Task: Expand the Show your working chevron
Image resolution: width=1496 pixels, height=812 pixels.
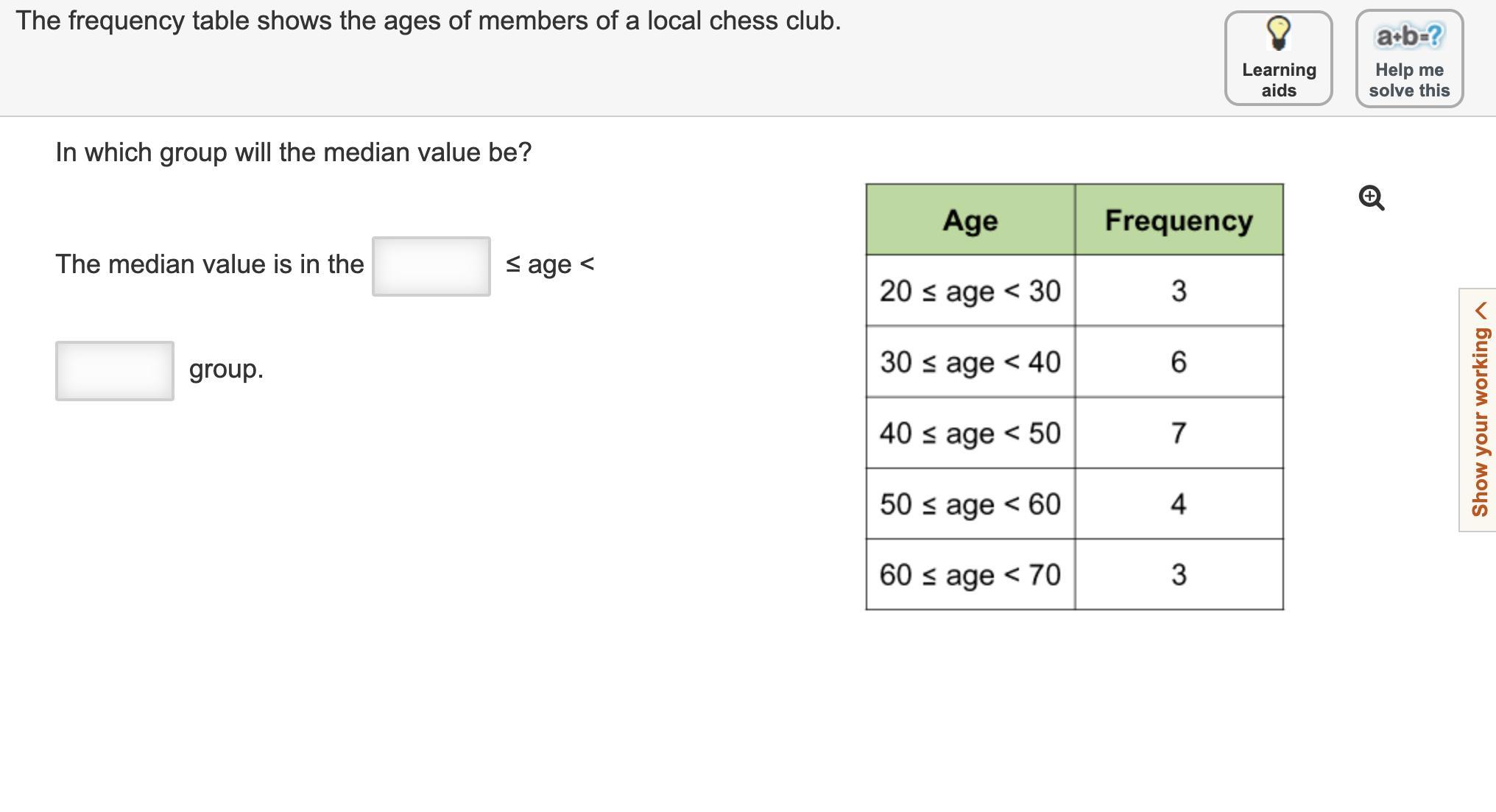Action: point(1481,311)
